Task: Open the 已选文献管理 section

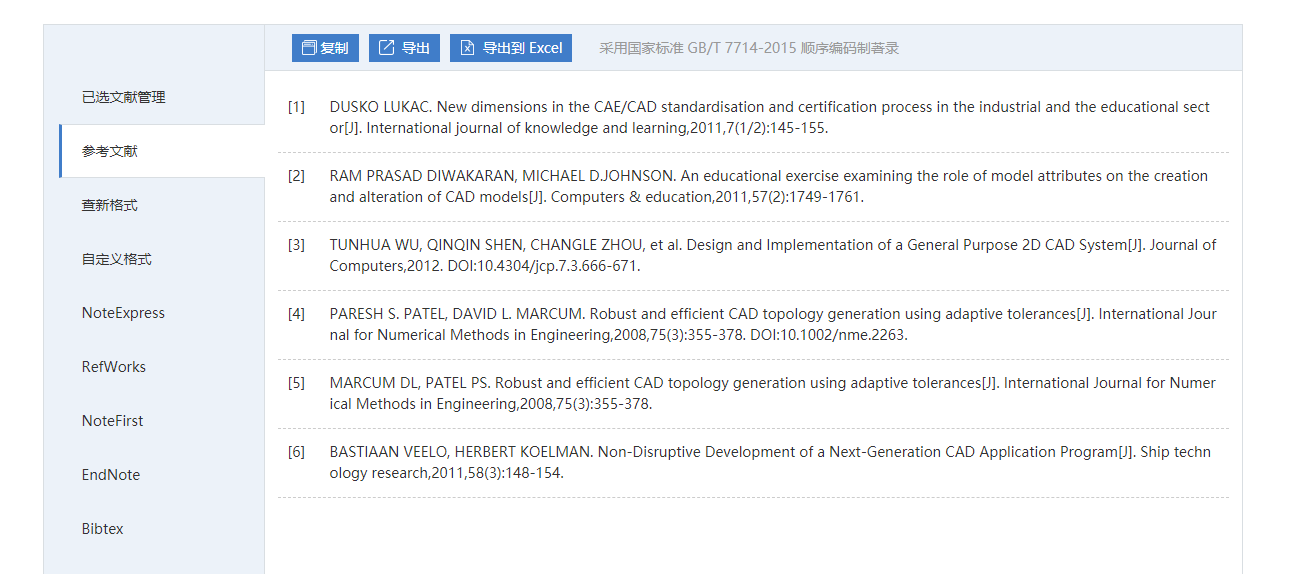Action: coord(124,97)
